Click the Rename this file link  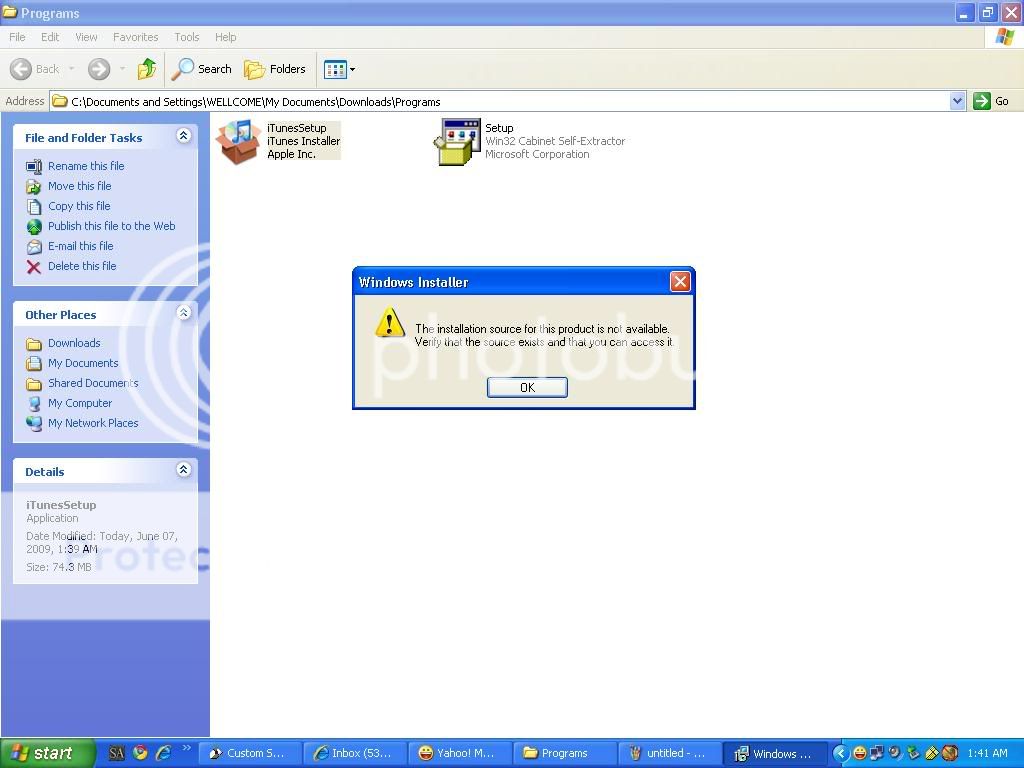point(86,166)
